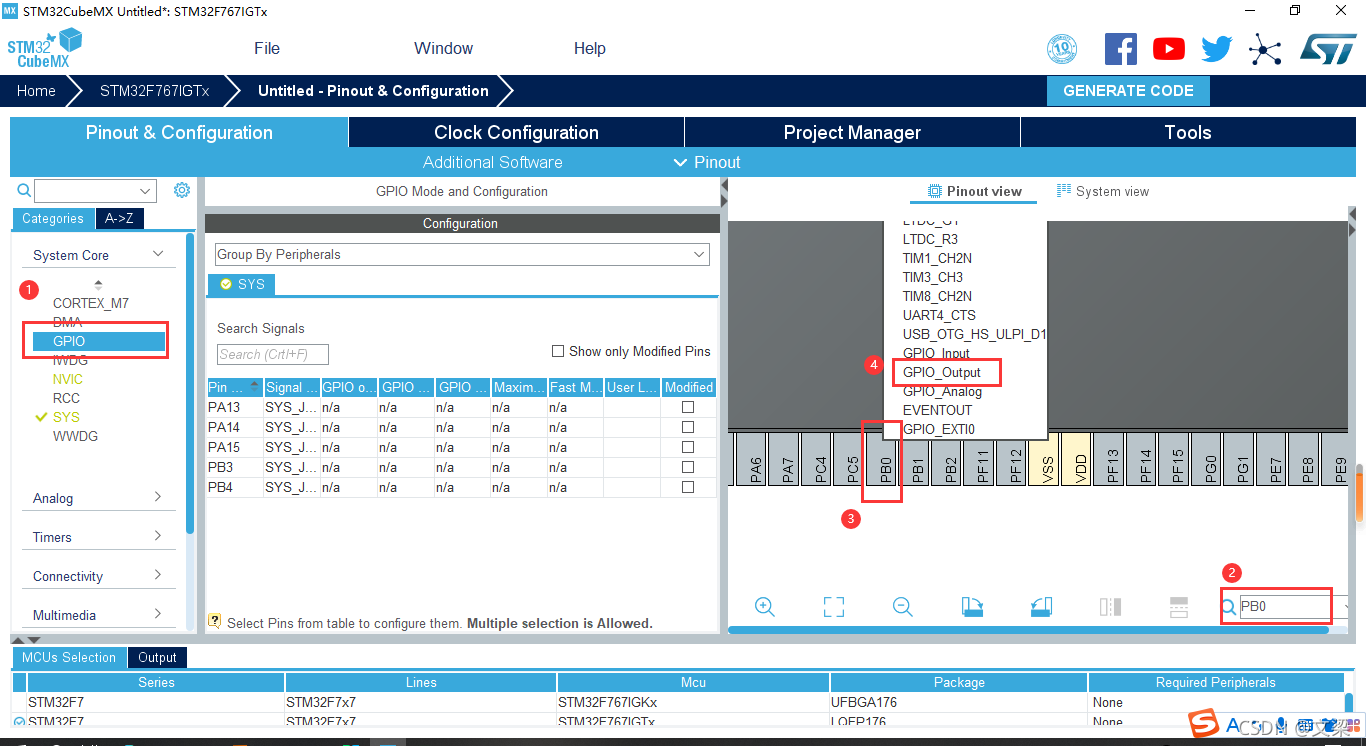Switch to Clock Configuration tab
1366x746 pixels.
click(516, 132)
